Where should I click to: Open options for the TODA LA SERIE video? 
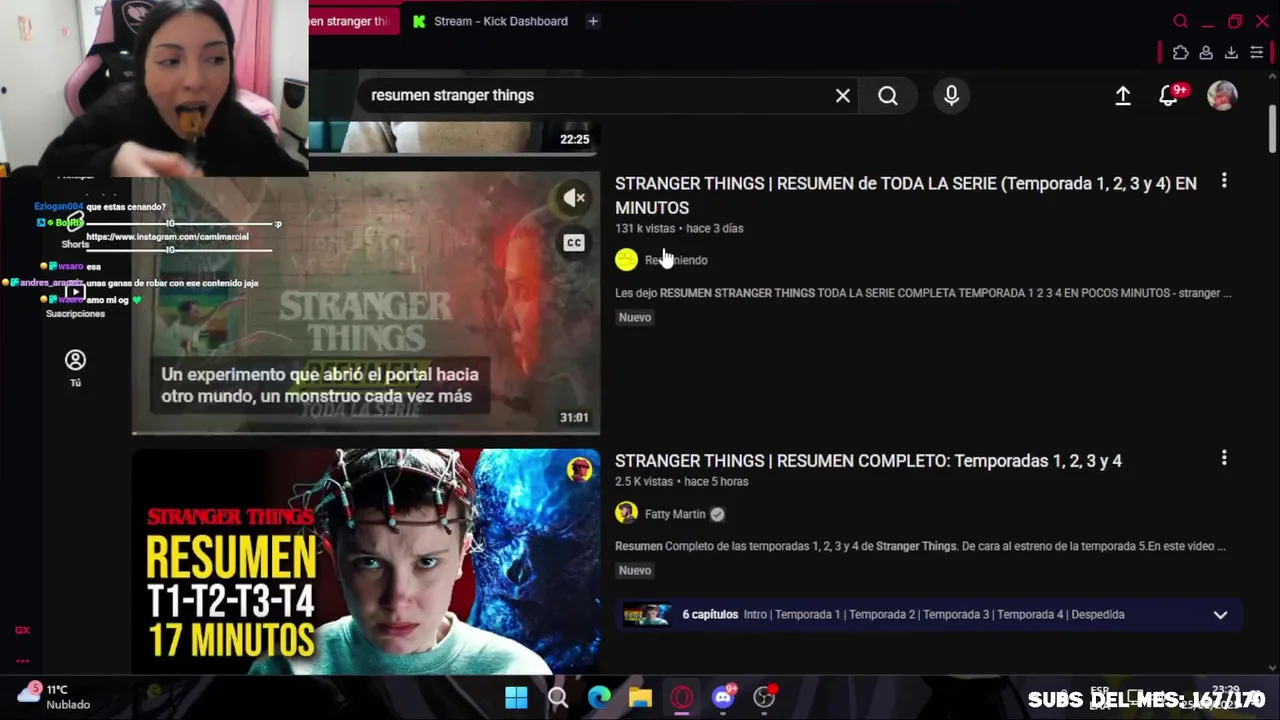(1224, 181)
